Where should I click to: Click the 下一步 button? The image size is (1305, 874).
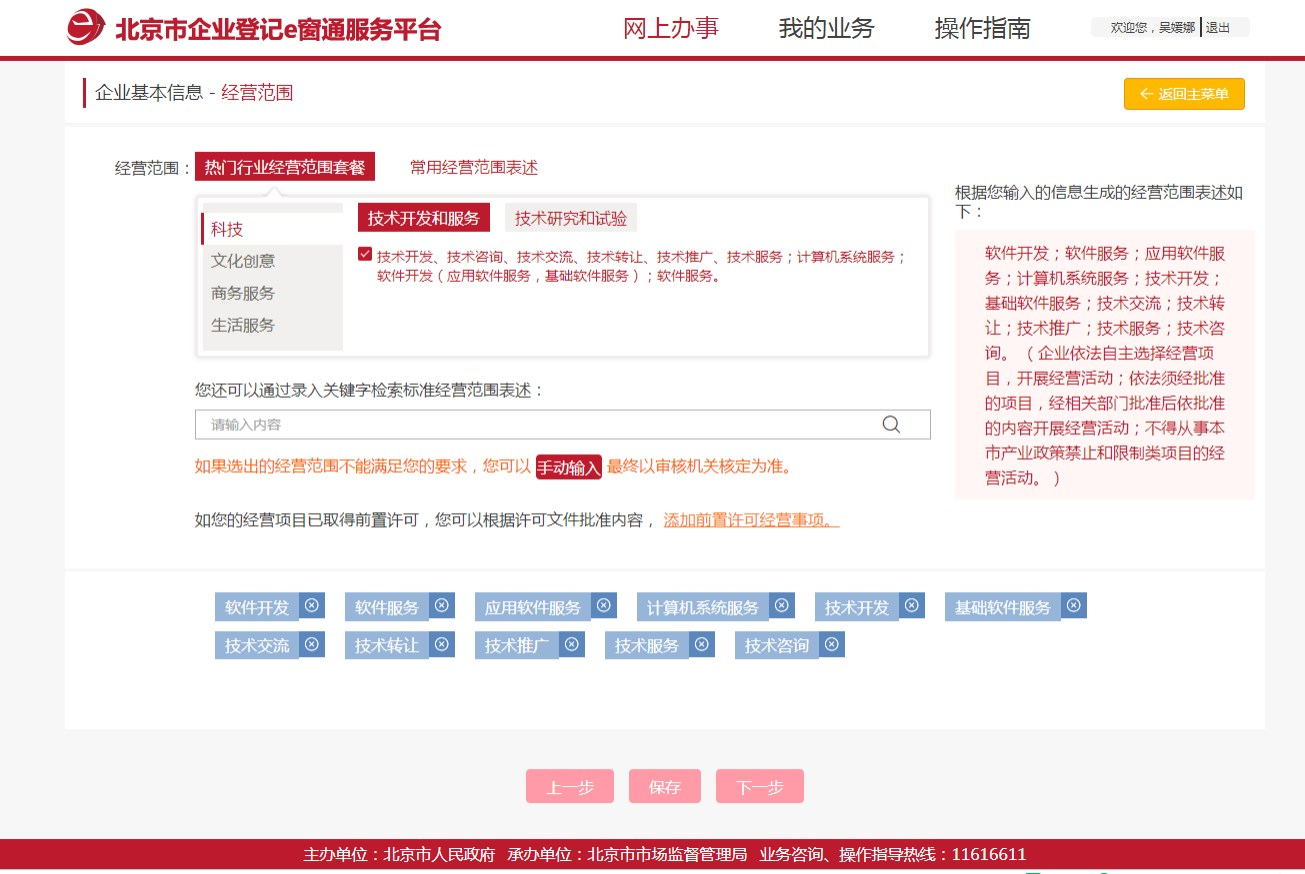coord(759,787)
